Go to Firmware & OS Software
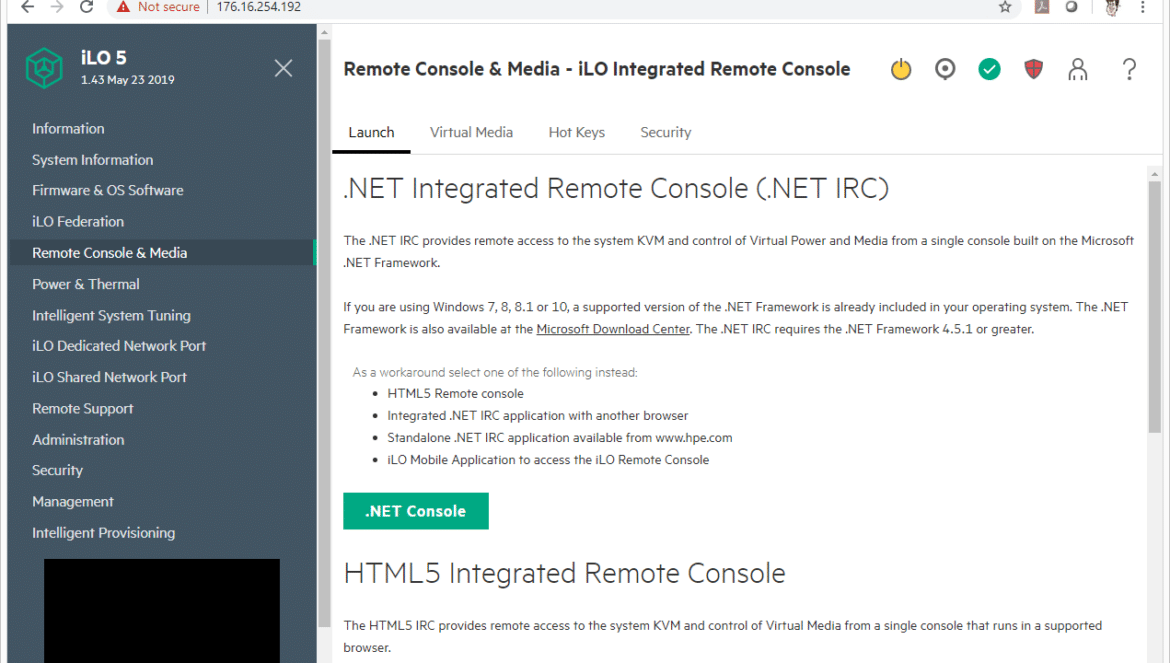 pyautogui.click(x=107, y=191)
